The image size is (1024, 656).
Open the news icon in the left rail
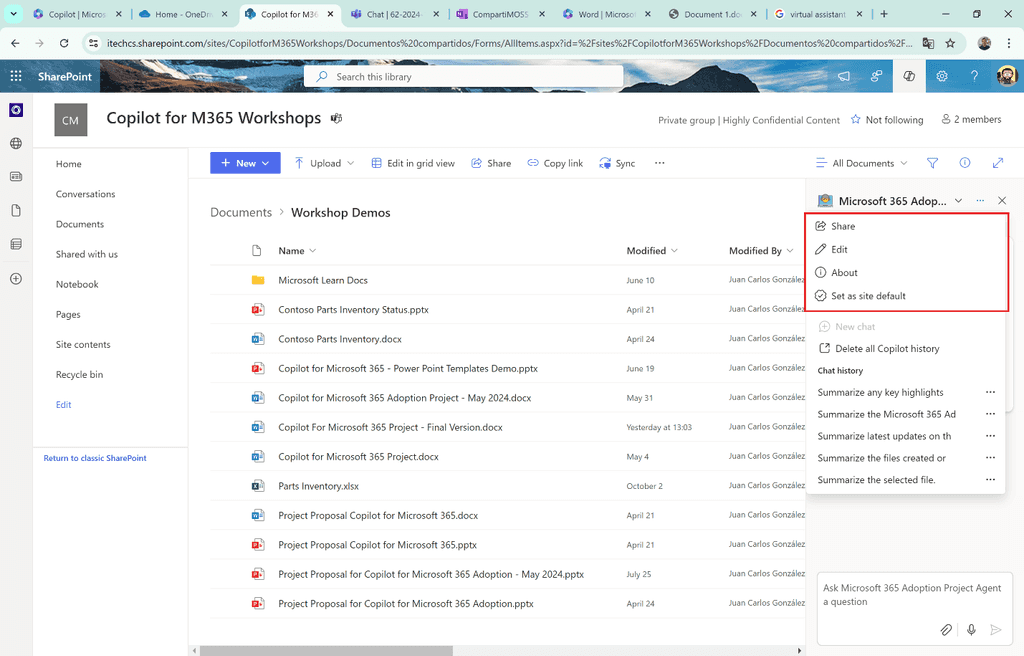coord(16,176)
